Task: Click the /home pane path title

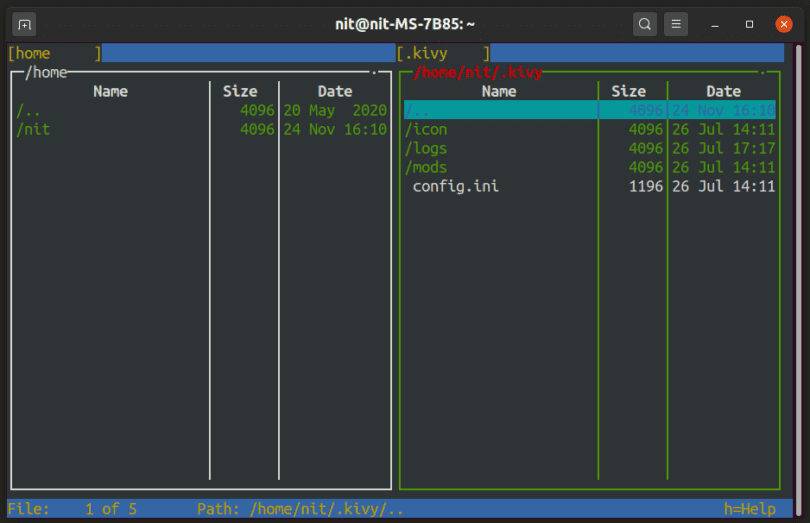Action: tap(46, 72)
